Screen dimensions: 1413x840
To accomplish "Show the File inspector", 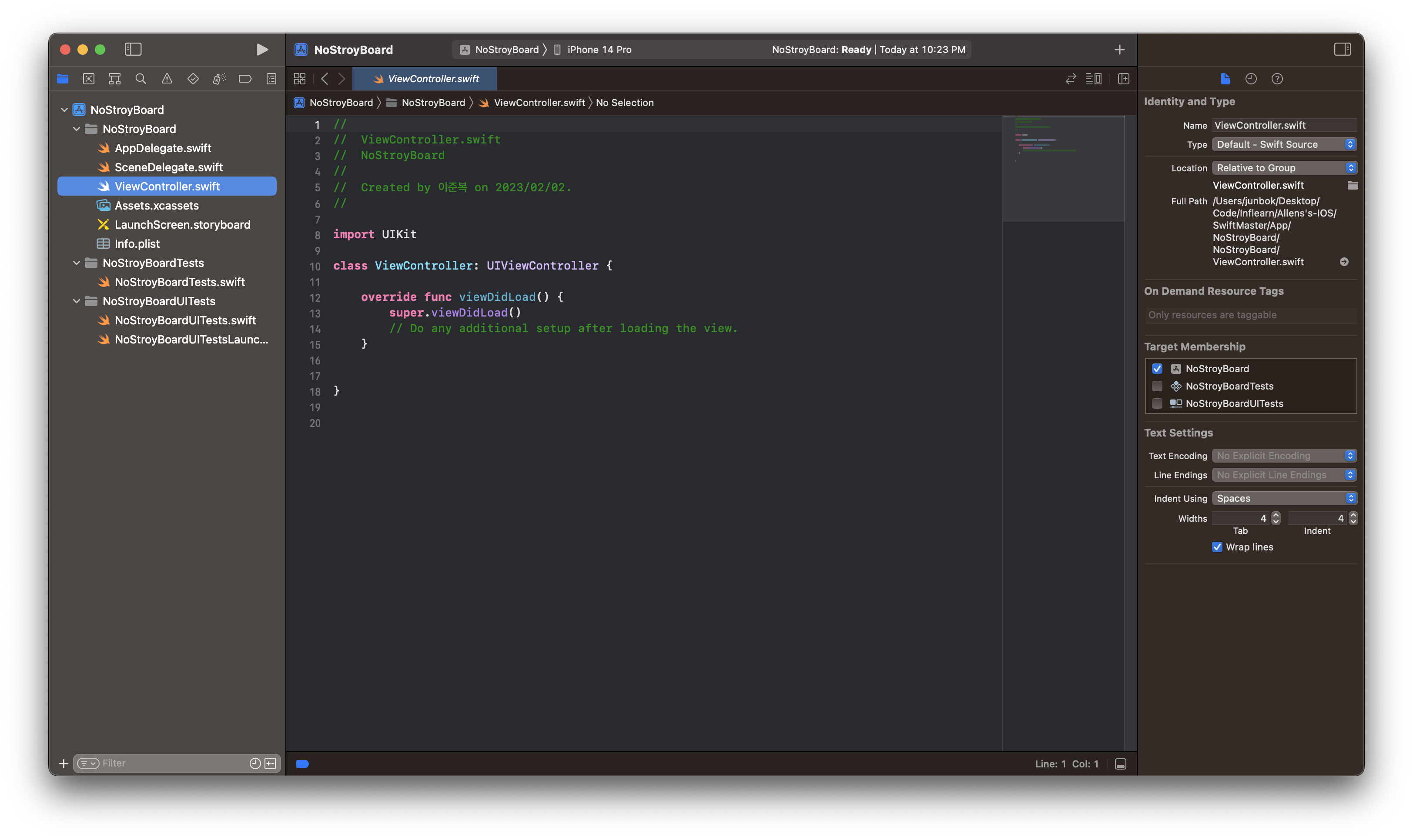I will 1225,79.
